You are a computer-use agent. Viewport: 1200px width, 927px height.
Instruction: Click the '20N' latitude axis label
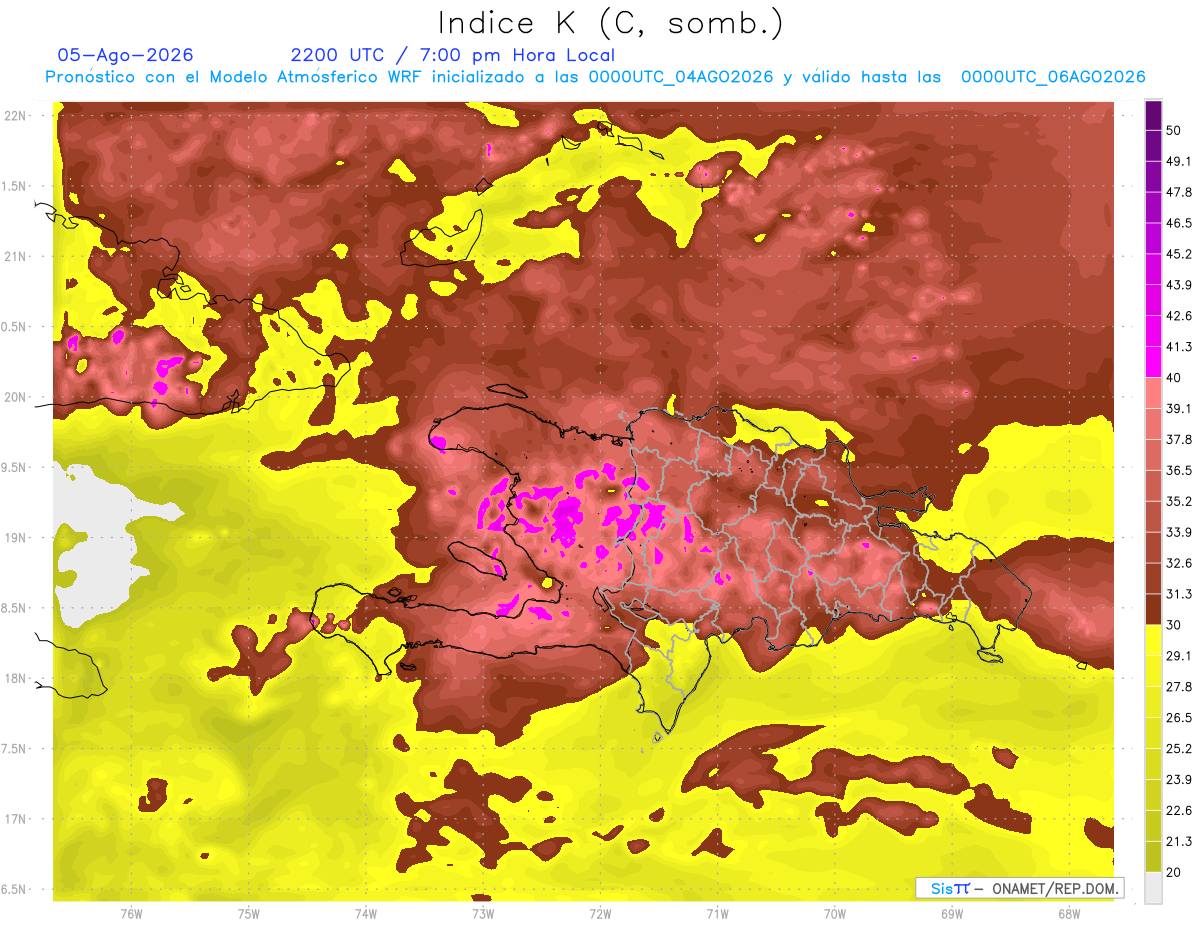point(15,397)
